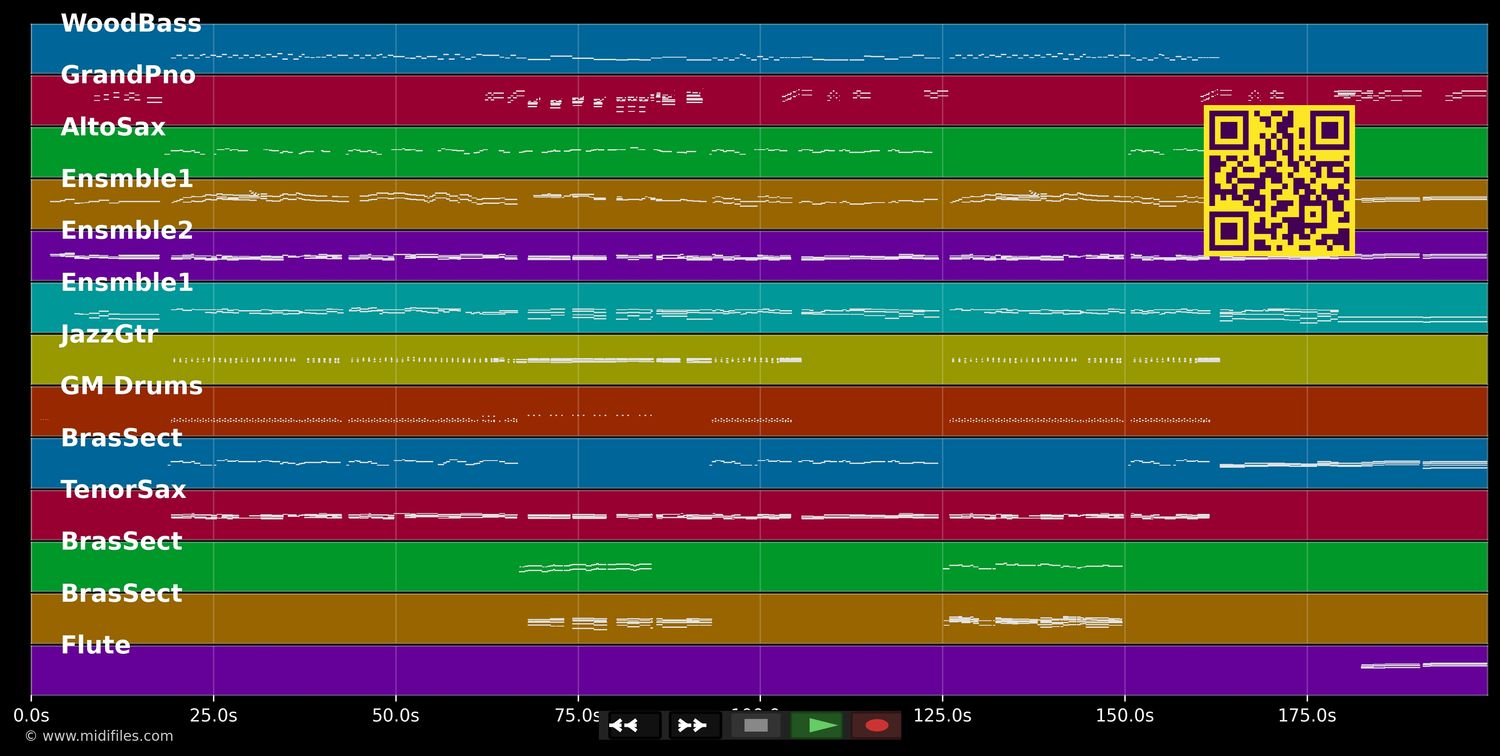Select the GM Drums track label
The width and height of the screenshot is (1500, 756).
pyautogui.click(x=131, y=387)
